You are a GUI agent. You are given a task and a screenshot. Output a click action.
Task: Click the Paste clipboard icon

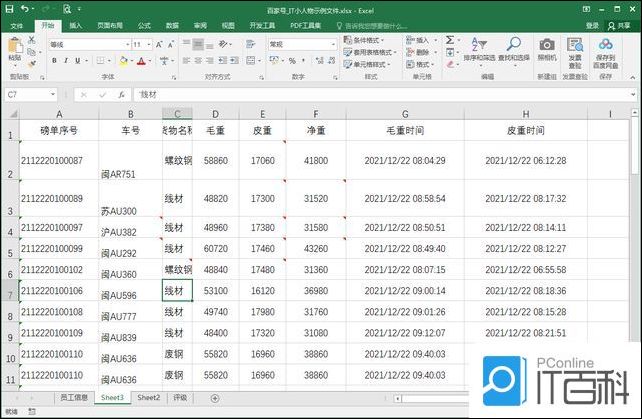point(15,46)
